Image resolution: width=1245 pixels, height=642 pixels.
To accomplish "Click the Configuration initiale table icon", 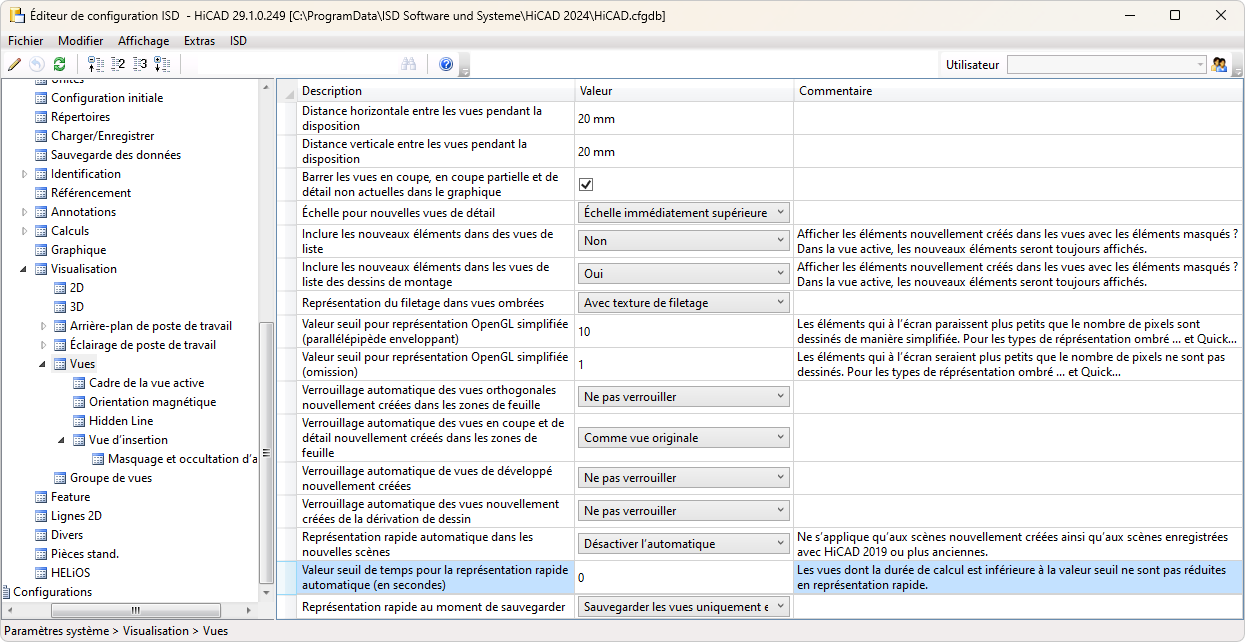I will pyautogui.click(x=41, y=98).
